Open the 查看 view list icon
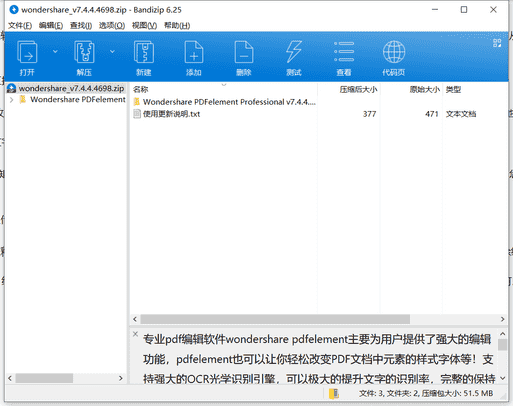The image size is (513, 406). pyautogui.click(x=344, y=57)
